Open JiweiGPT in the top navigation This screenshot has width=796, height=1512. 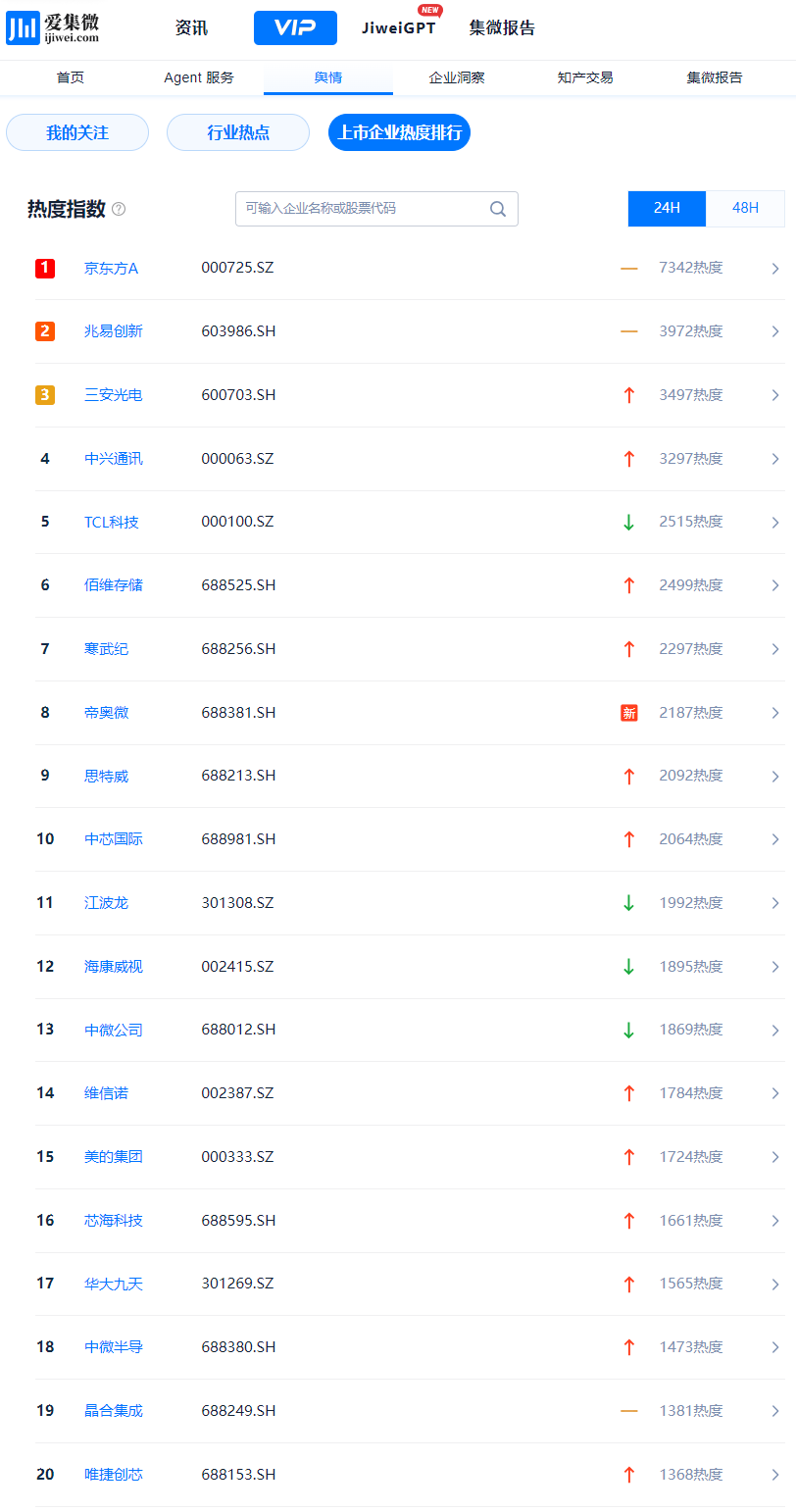pos(399,28)
